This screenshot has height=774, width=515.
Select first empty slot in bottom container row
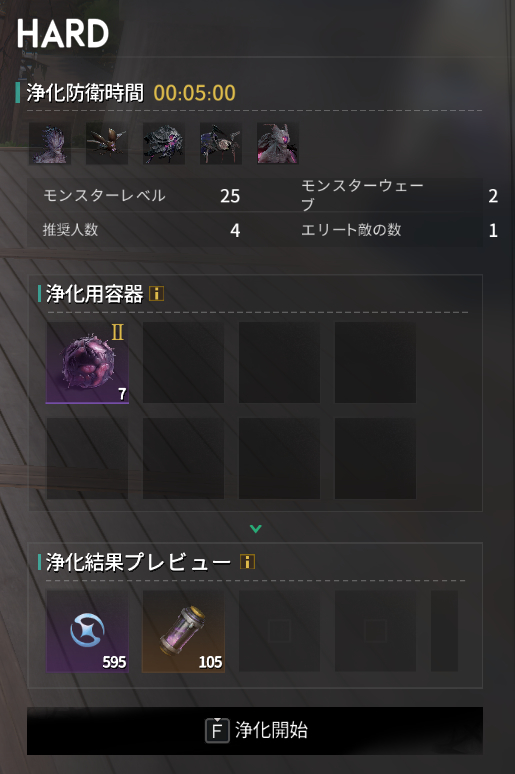coord(87,459)
